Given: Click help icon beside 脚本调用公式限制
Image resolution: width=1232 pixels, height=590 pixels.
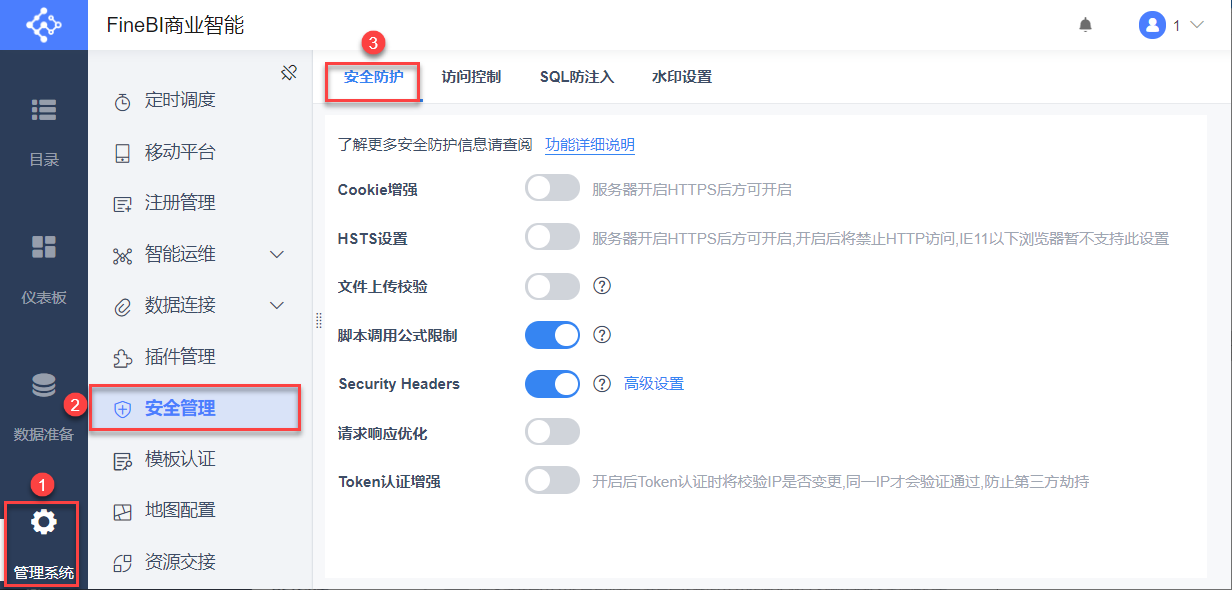Looking at the screenshot, I should (602, 335).
